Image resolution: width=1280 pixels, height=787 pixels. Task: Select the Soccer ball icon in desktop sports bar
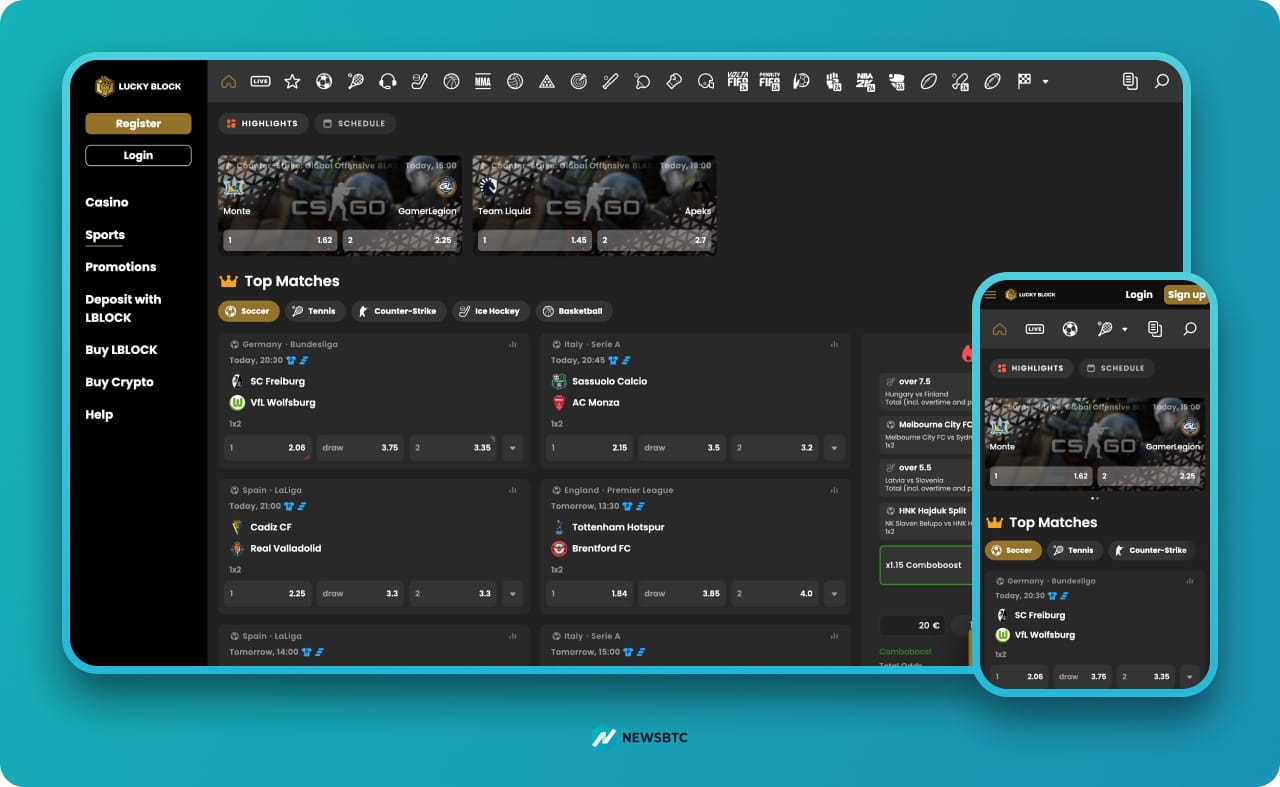(324, 81)
